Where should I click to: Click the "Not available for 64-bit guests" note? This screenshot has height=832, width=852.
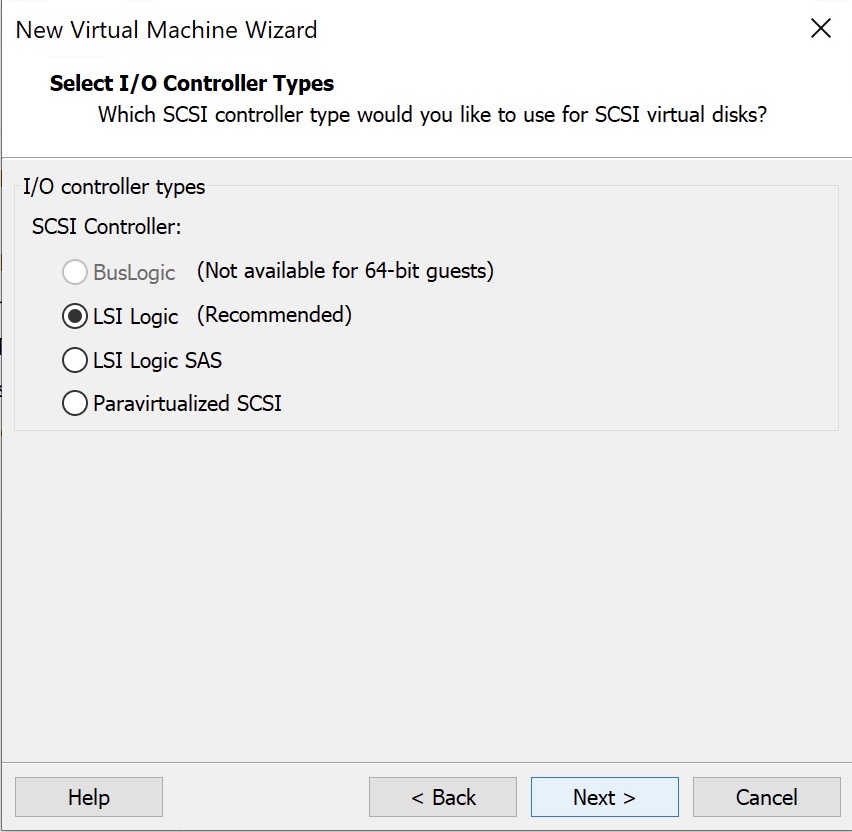pos(345,271)
